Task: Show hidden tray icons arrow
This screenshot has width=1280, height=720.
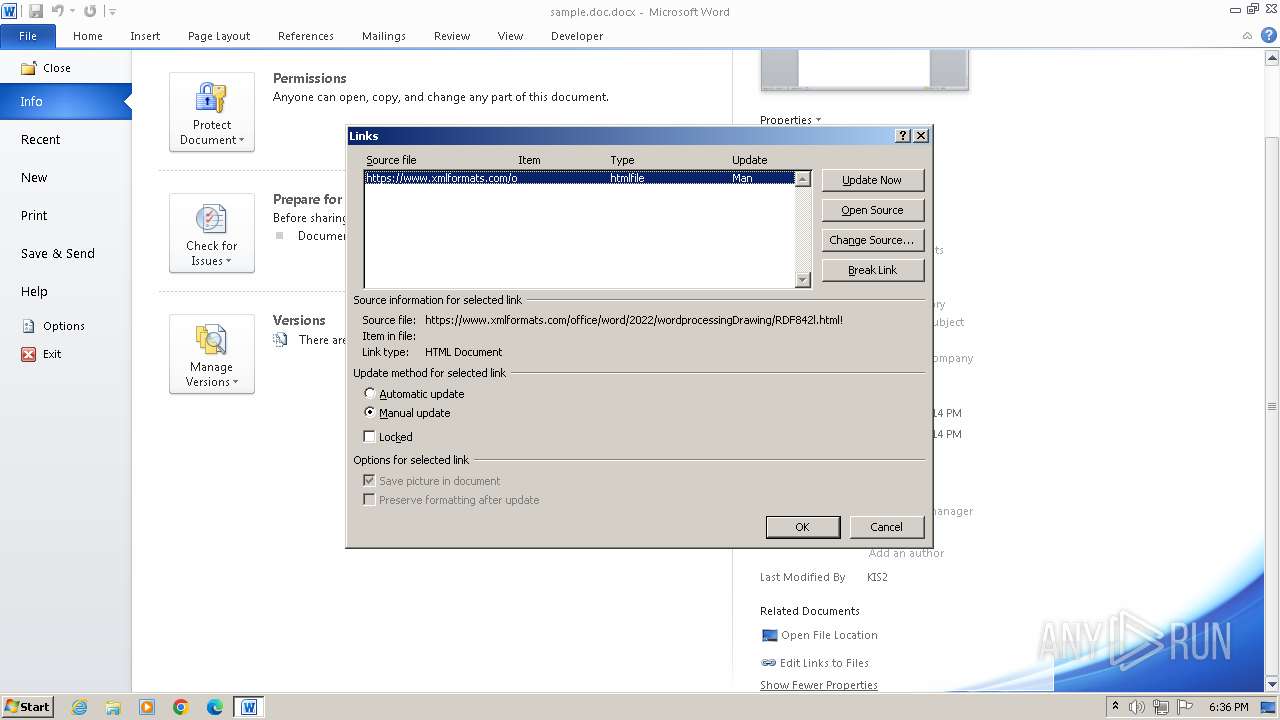Action: 1115,707
